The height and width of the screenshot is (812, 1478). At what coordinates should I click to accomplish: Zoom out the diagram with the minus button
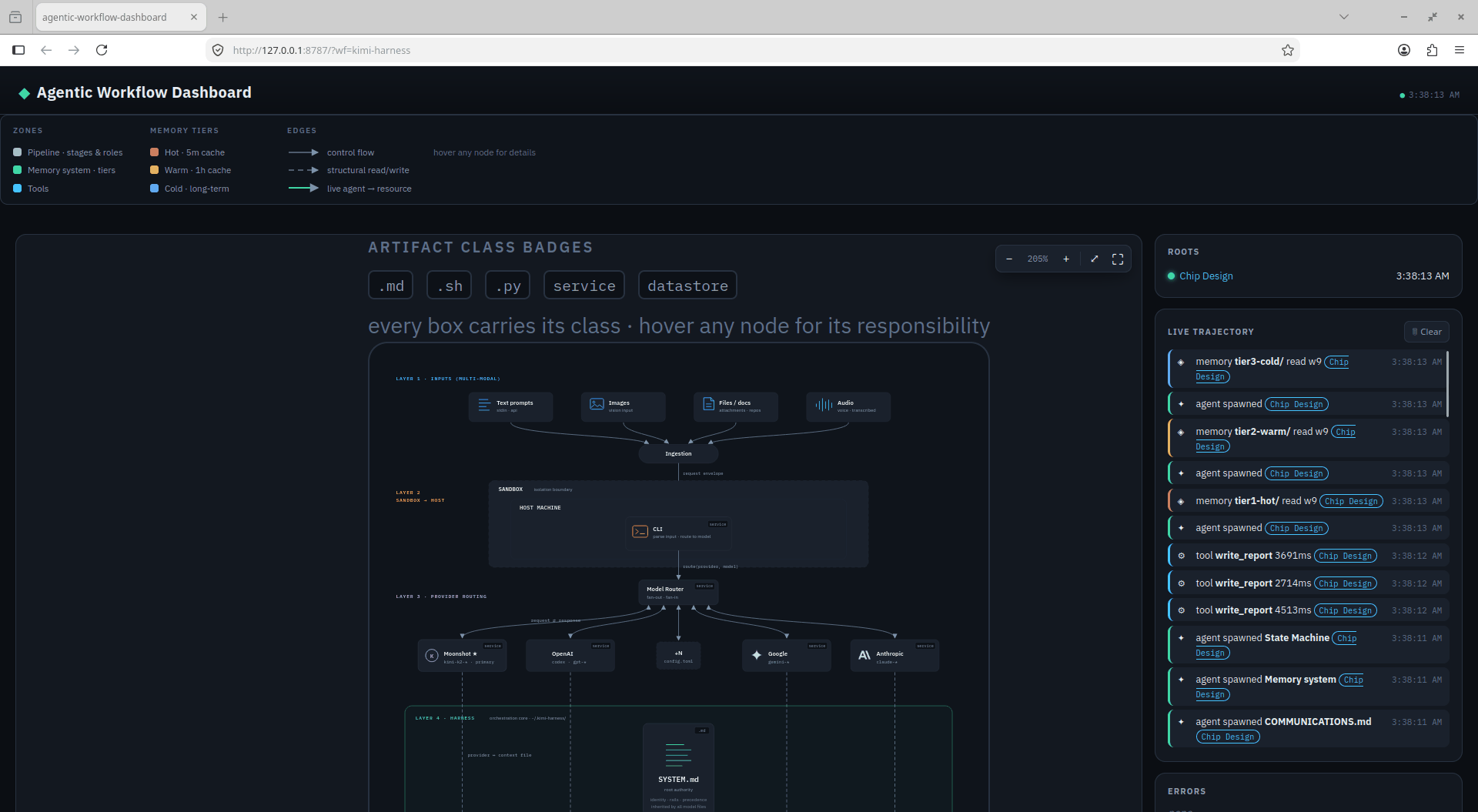(1009, 259)
